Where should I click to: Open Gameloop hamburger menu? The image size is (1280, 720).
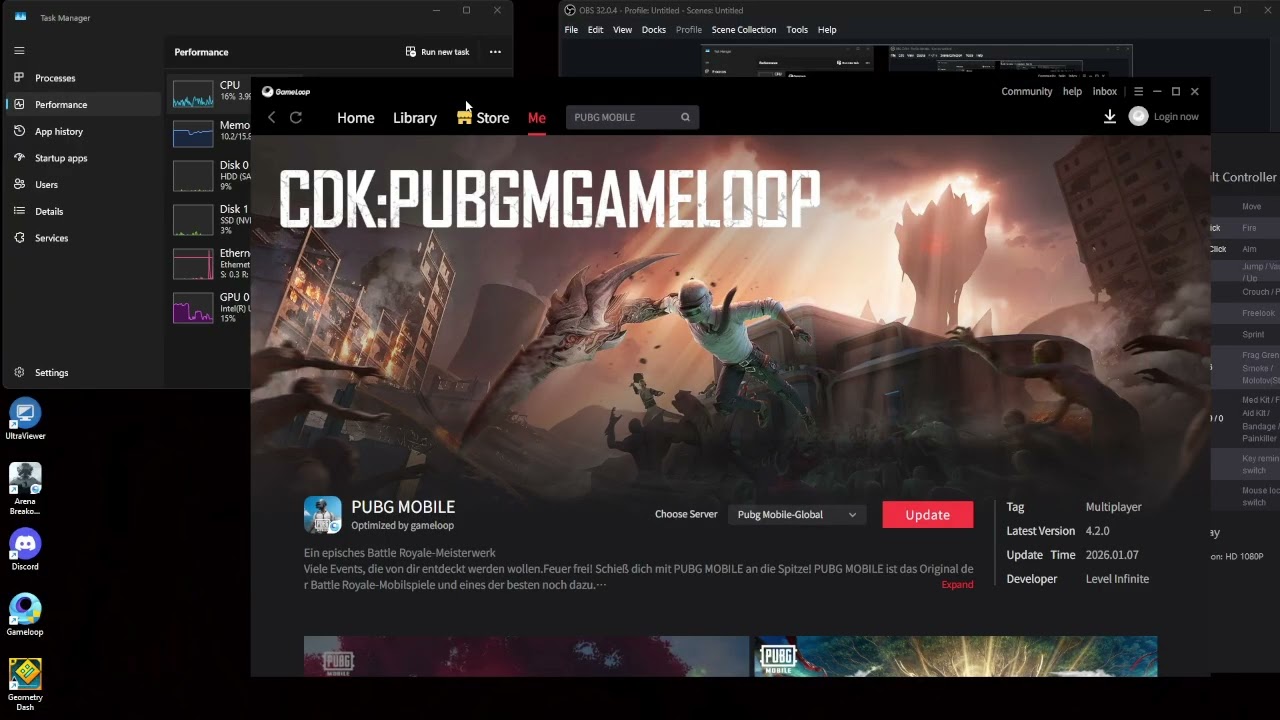pyautogui.click(x=1138, y=91)
